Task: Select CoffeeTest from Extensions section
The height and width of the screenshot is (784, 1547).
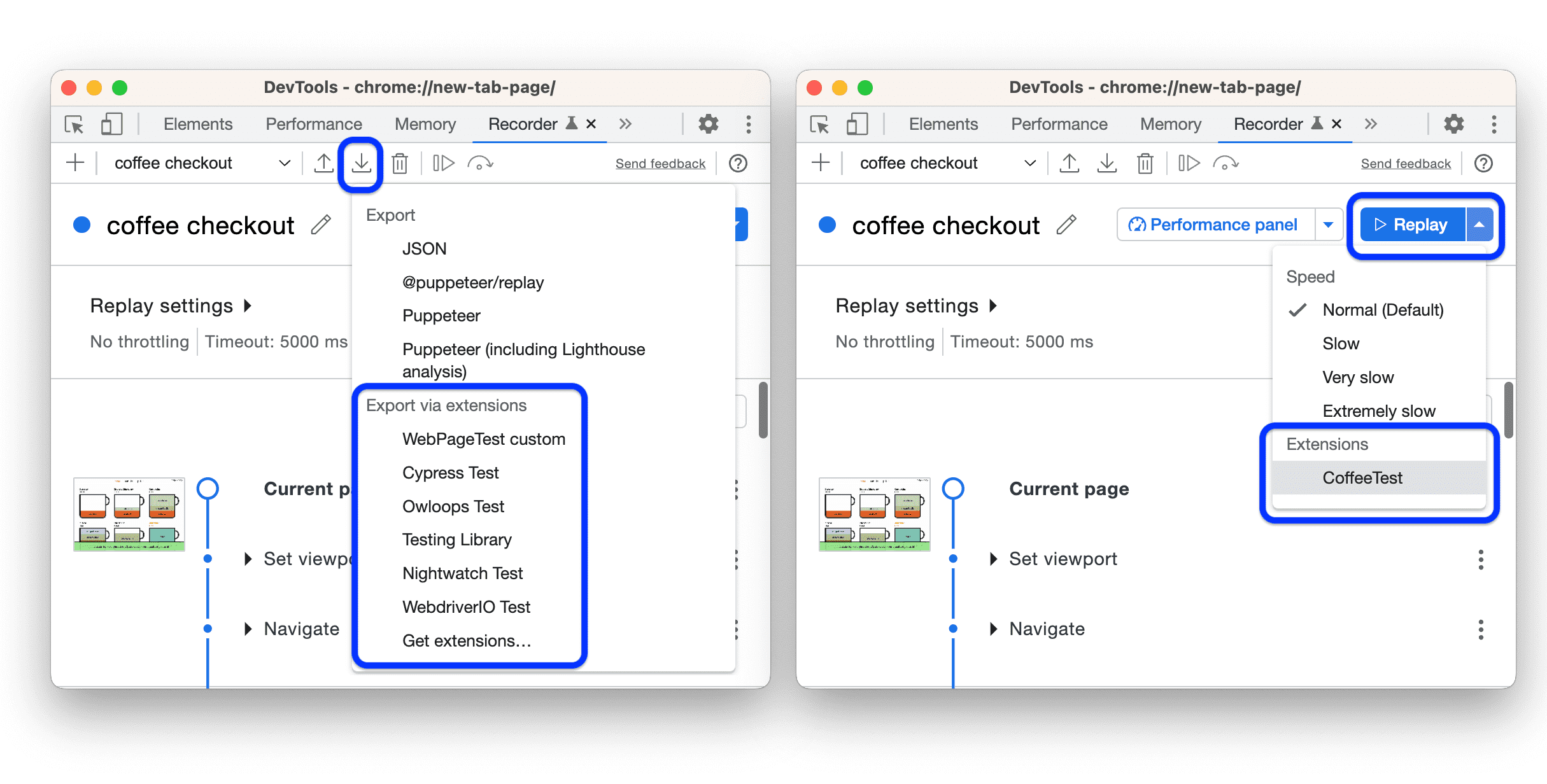Action: [x=1363, y=478]
